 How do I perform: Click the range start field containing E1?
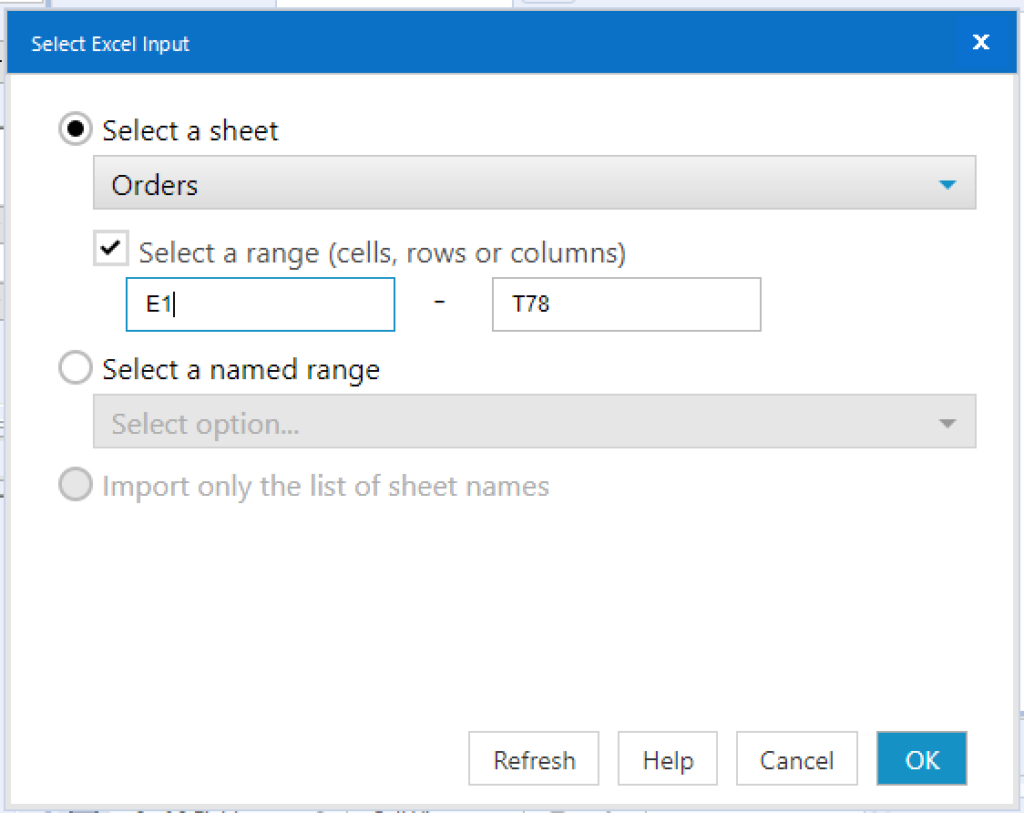tap(260, 305)
